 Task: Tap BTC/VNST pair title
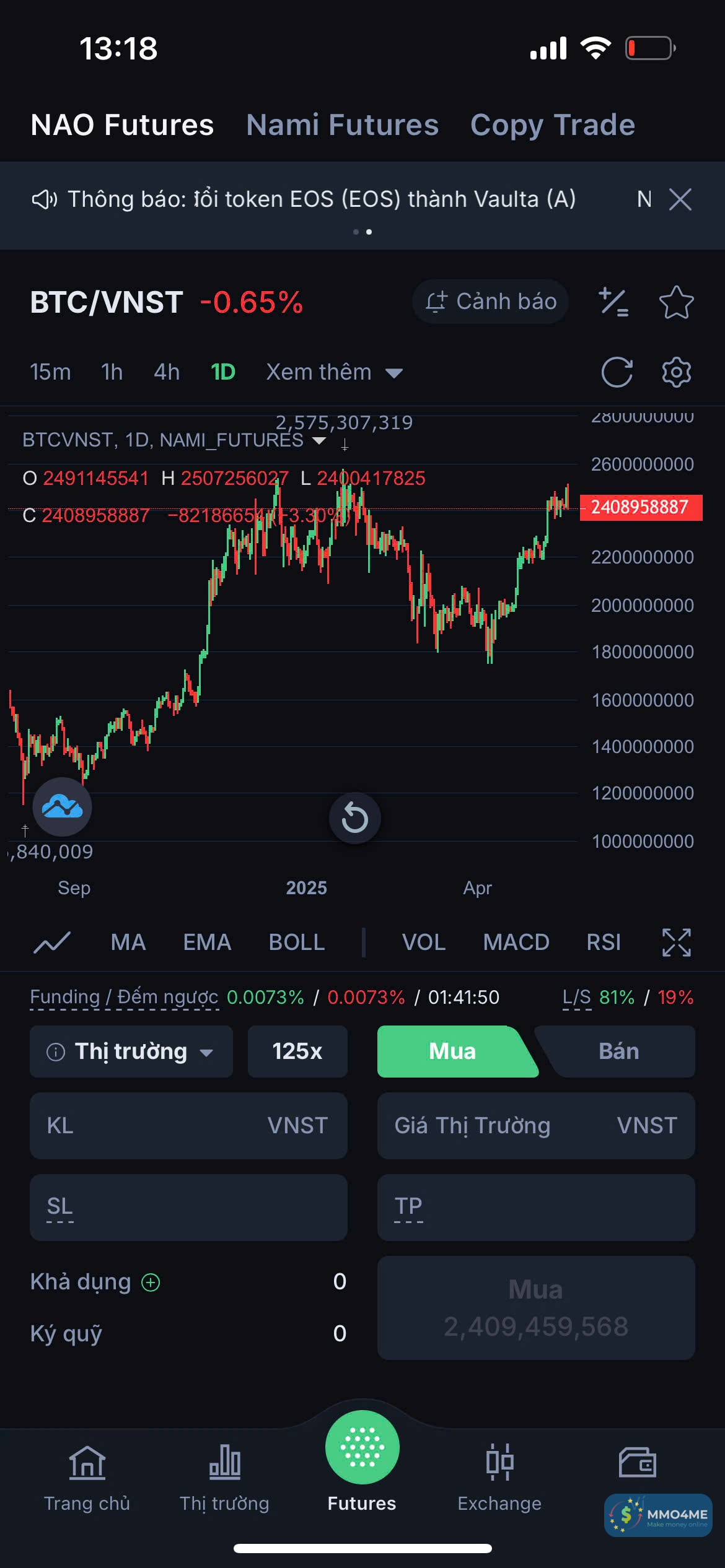click(107, 302)
